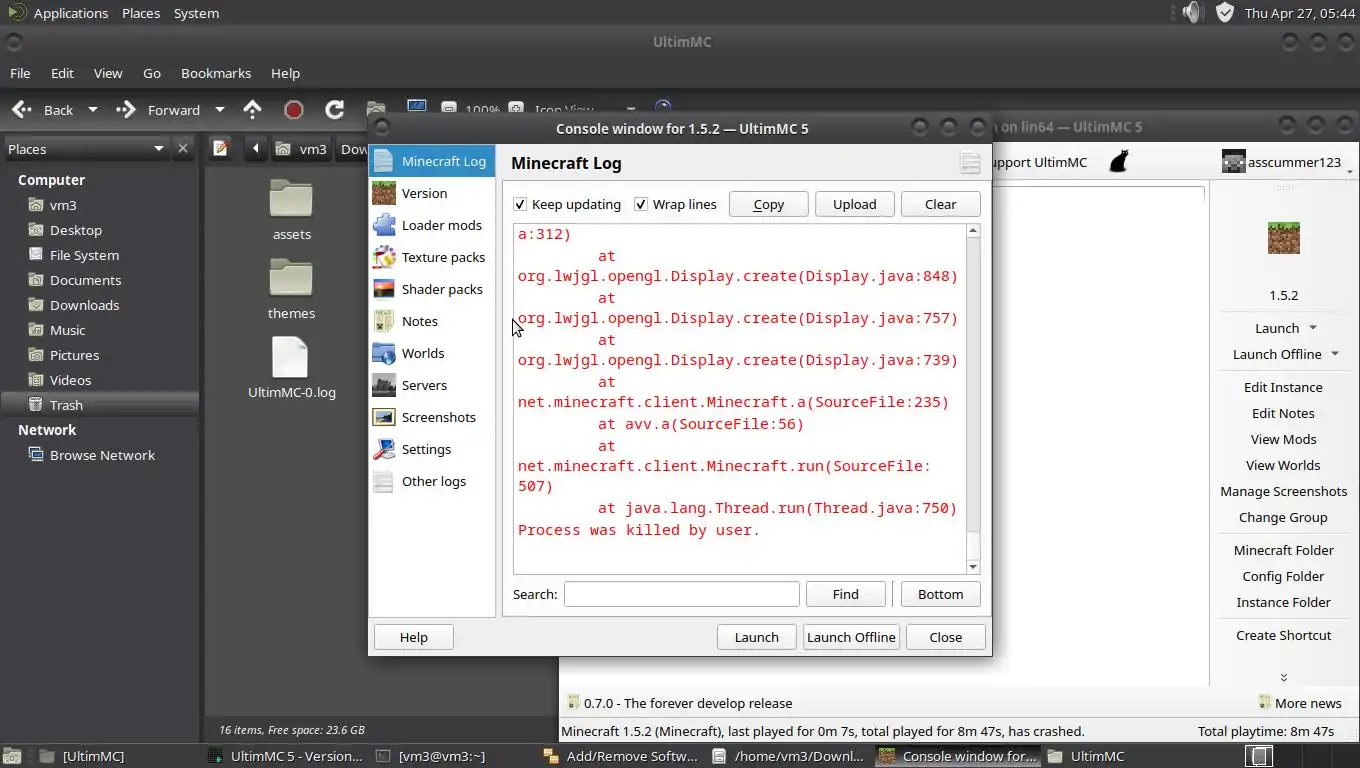Click the 1.5.2 grass block instance icon
Image resolution: width=1360 pixels, height=768 pixels.
tap(1284, 238)
